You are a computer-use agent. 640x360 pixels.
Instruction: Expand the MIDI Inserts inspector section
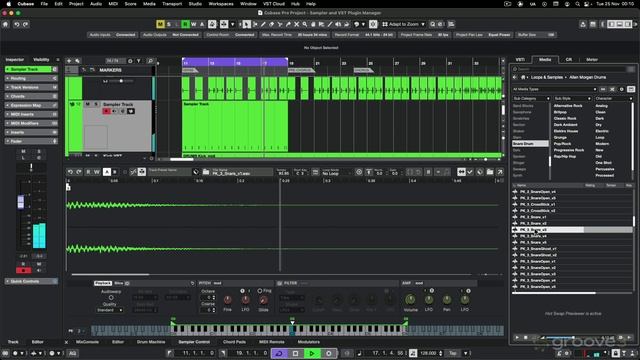31,114
